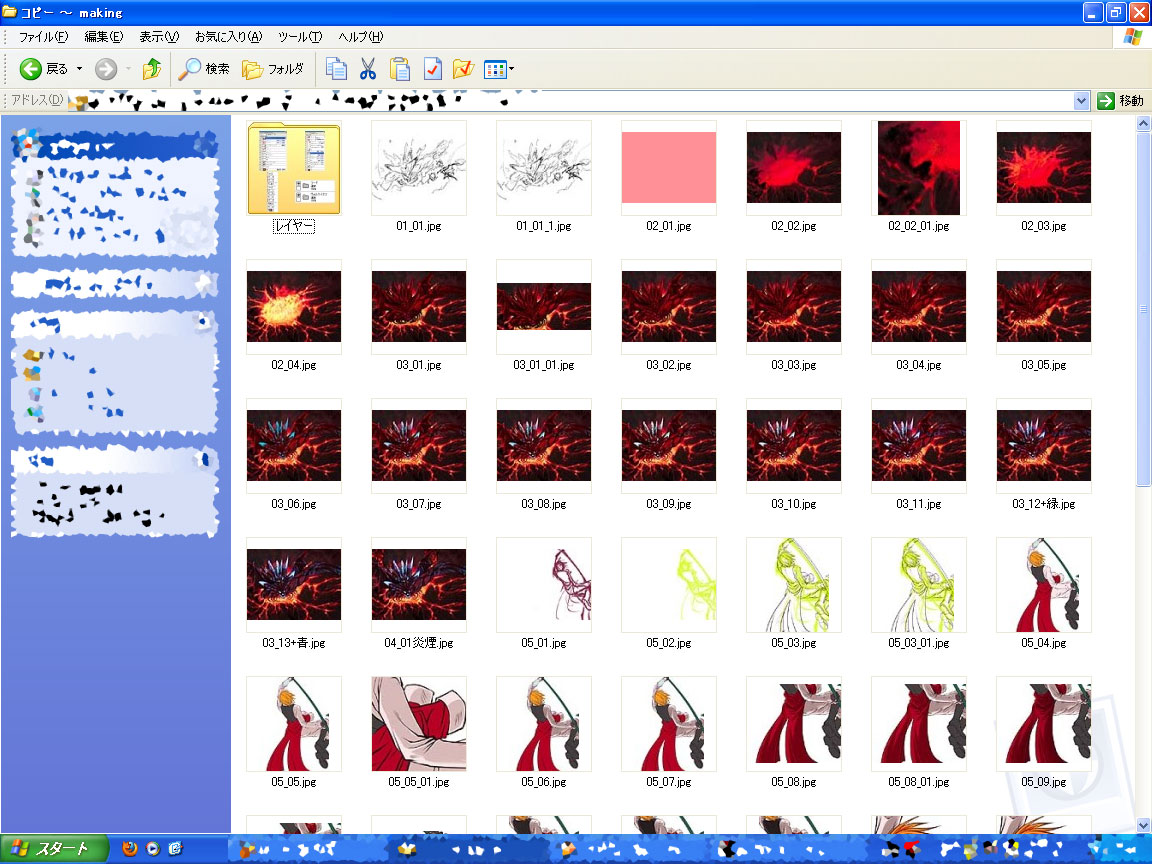Select thumbnail 01_01_1.jpg
Image resolution: width=1152 pixels, height=864 pixels.
point(544,168)
